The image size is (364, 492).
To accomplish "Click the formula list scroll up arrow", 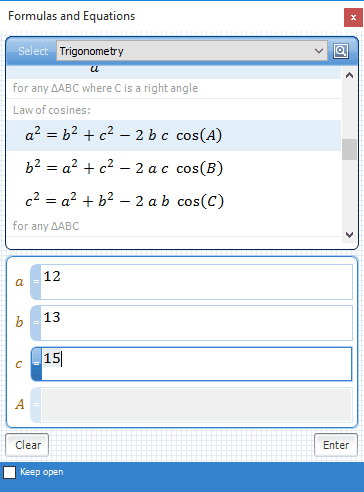I will coord(349,75).
